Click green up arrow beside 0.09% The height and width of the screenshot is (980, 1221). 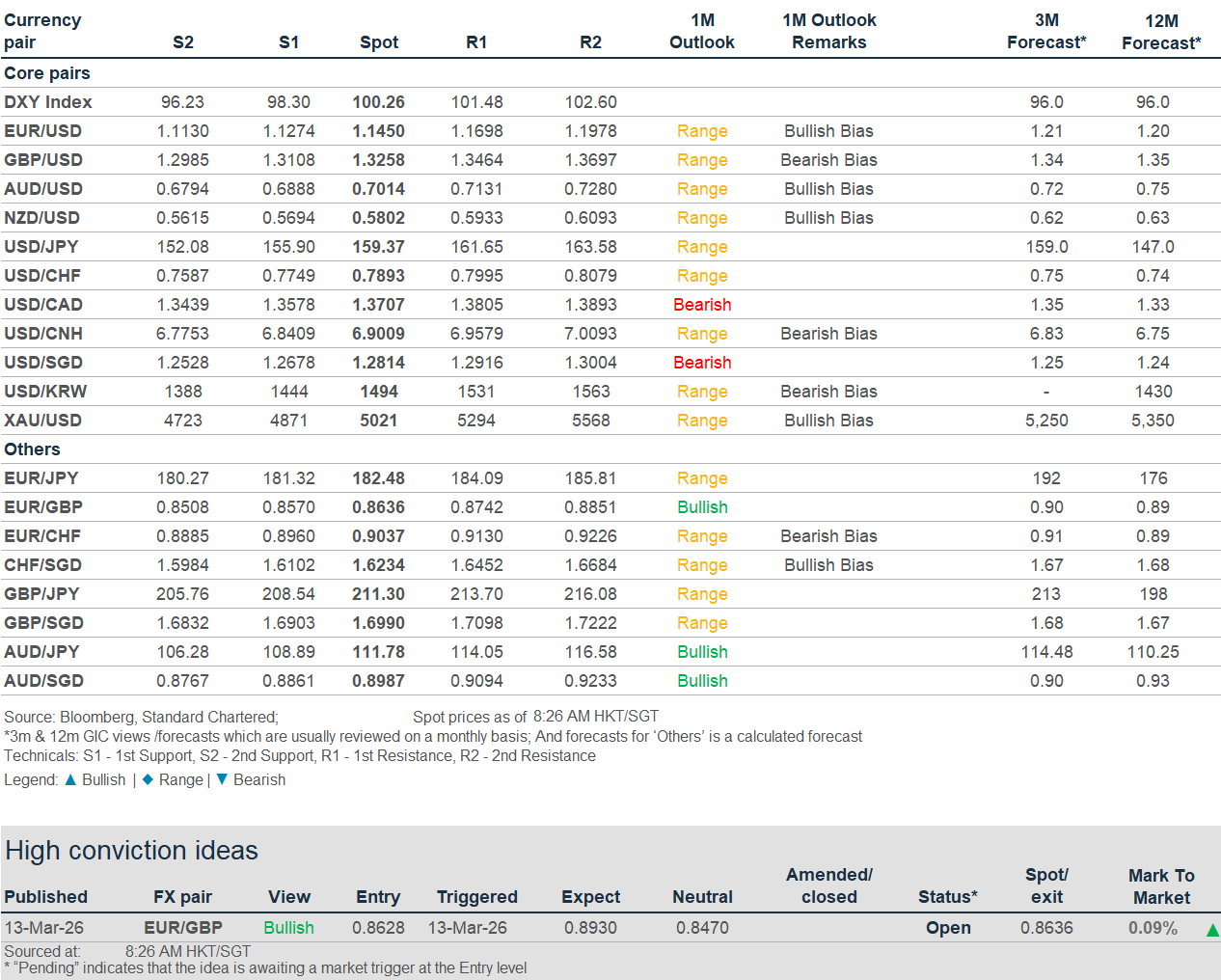click(x=1212, y=930)
